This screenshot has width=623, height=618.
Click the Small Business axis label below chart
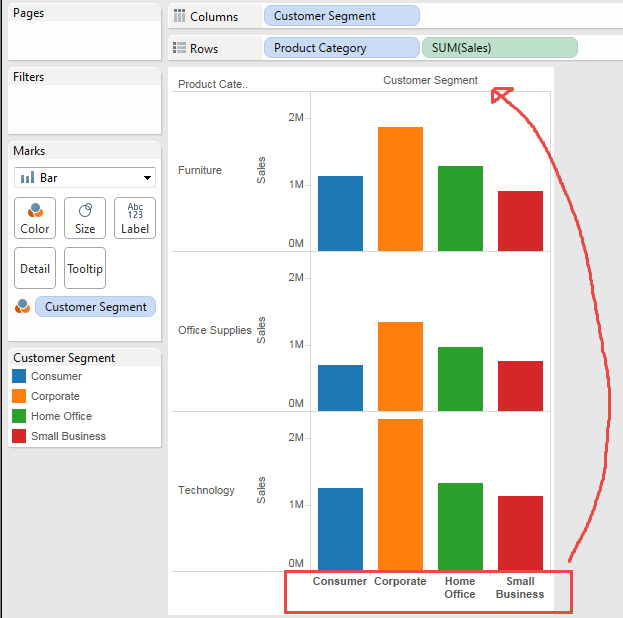tap(520, 587)
